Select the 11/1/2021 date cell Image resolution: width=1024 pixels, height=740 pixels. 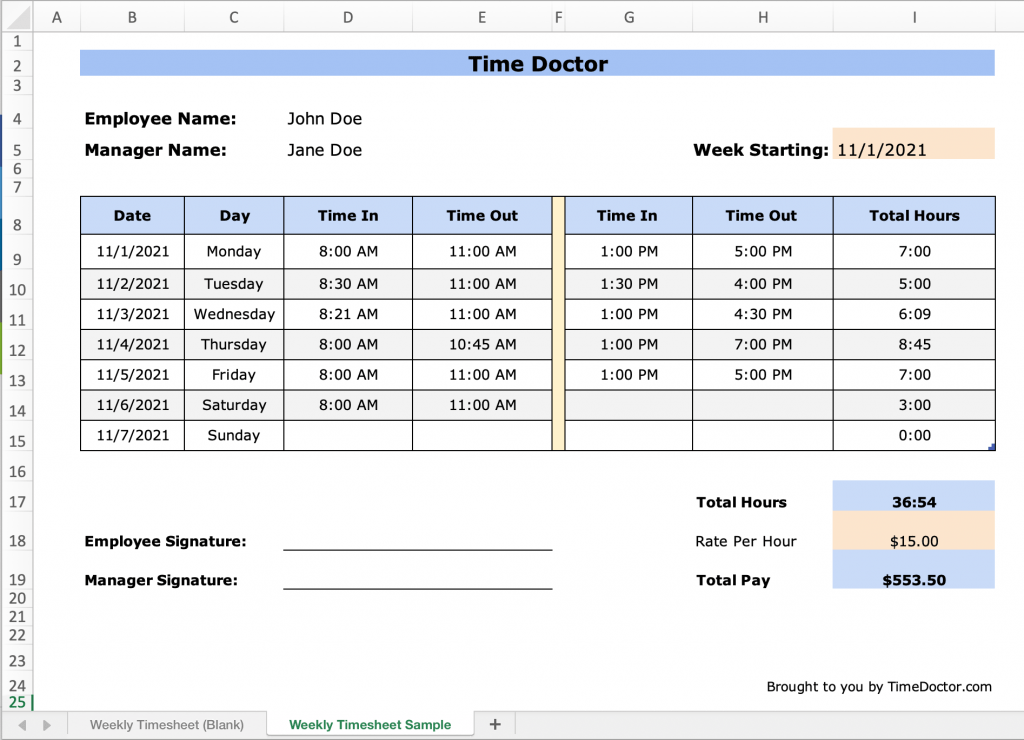click(133, 251)
